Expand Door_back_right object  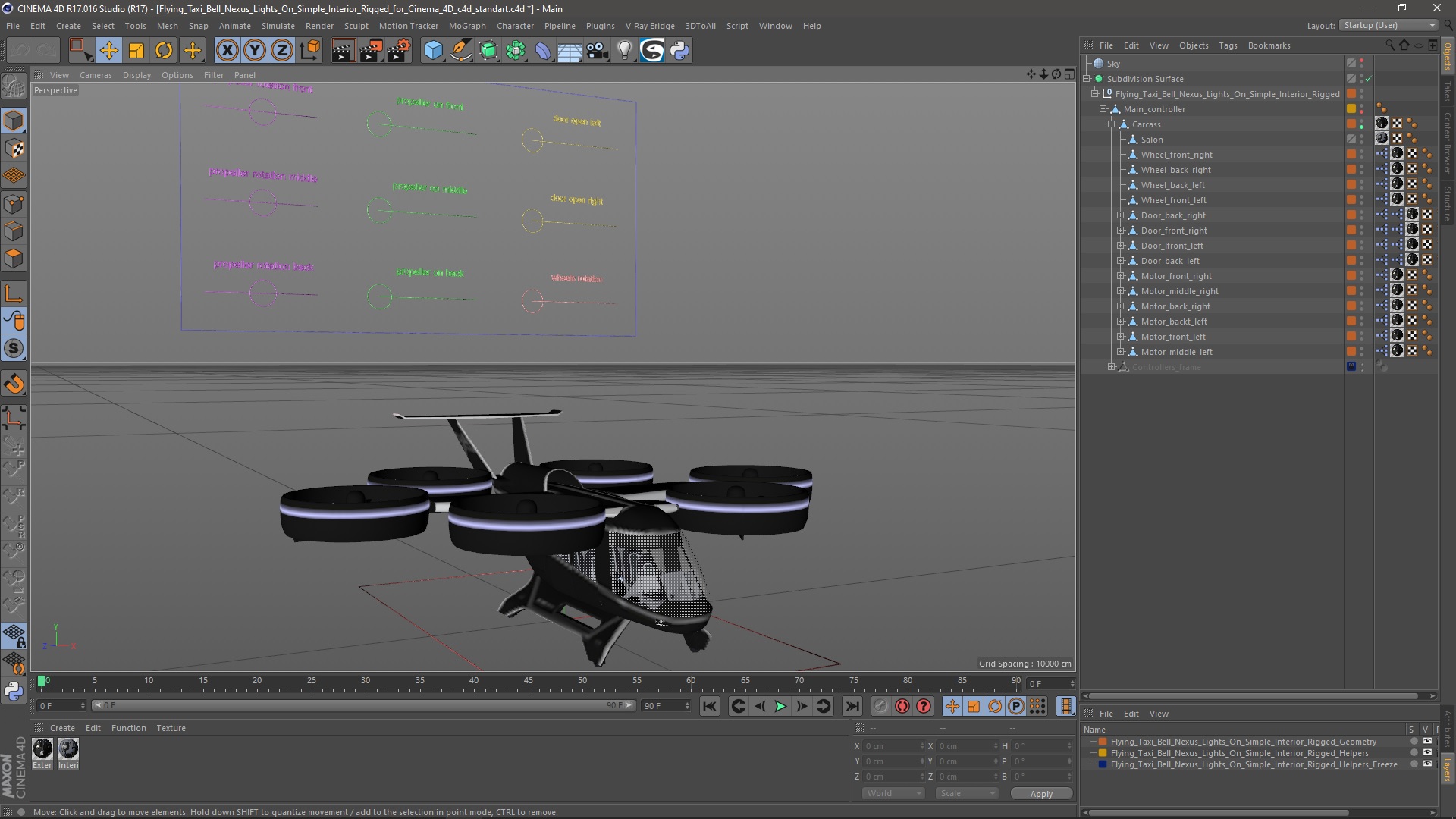click(1120, 215)
